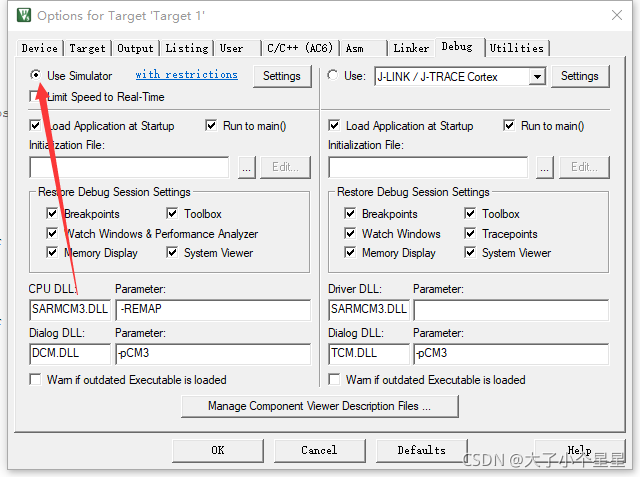Select the Use J-LINK hardware debugger radio button

[x=333, y=75]
